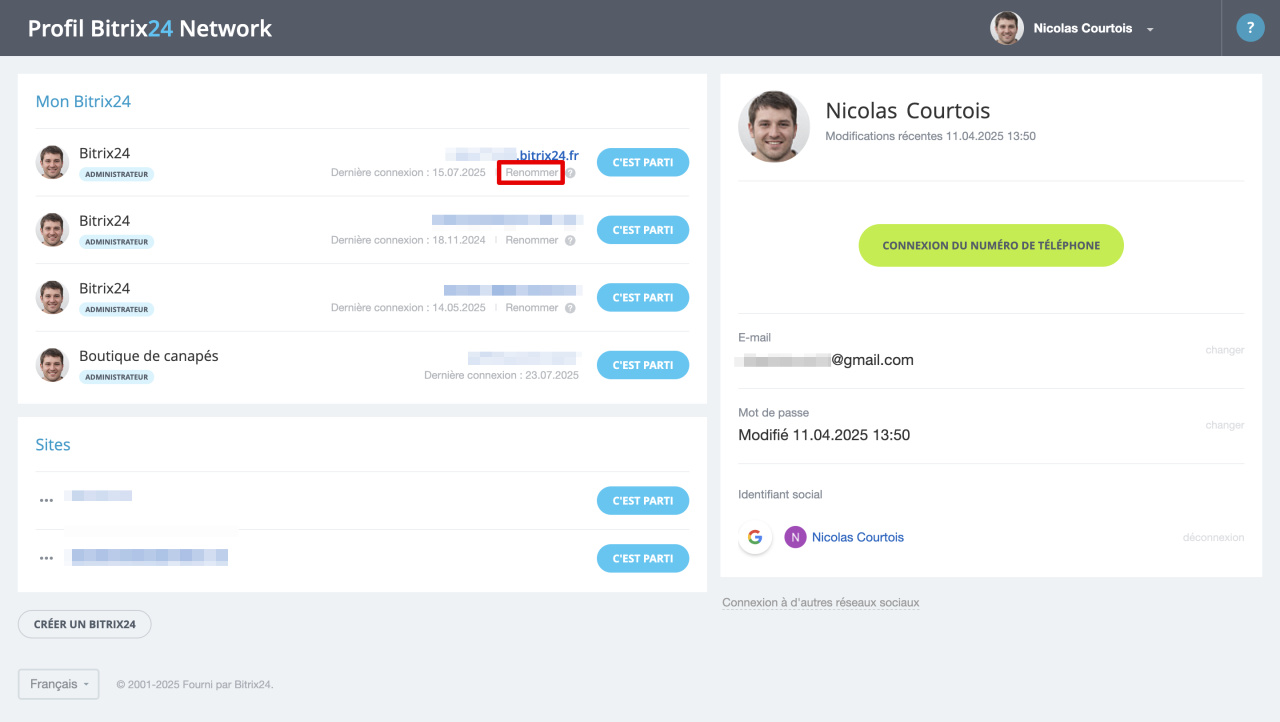
Task: Click Modifications récentes 11.04.2025 13:50 text
Action: (931, 136)
